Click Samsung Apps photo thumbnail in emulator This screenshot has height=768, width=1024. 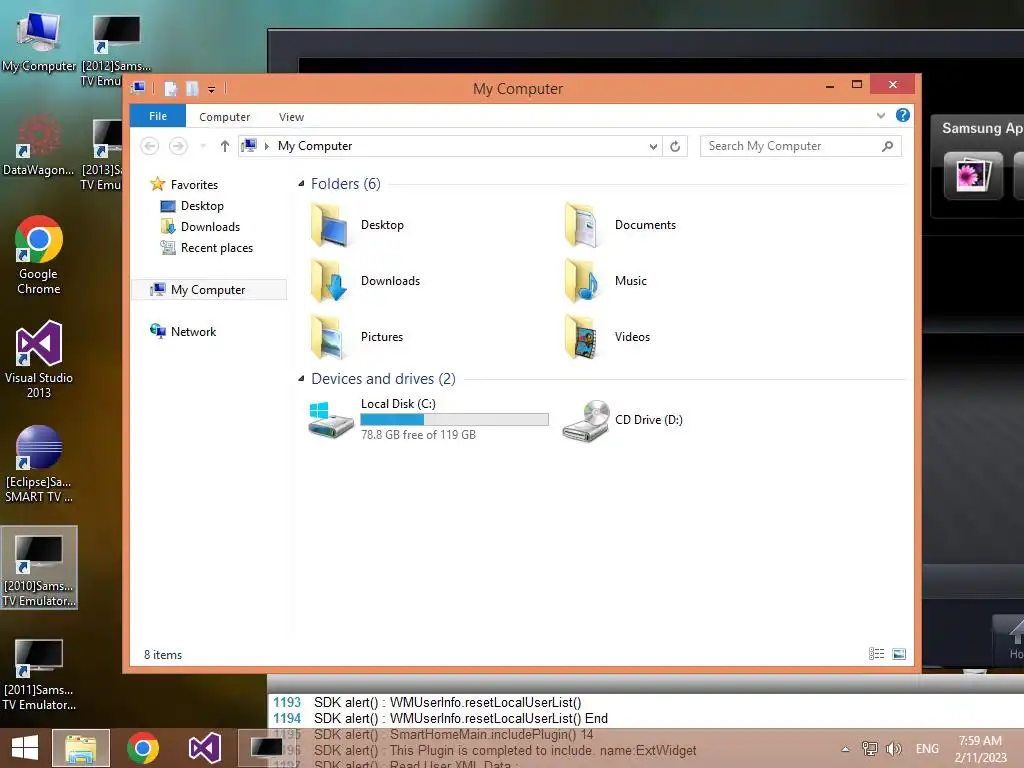click(x=973, y=175)
